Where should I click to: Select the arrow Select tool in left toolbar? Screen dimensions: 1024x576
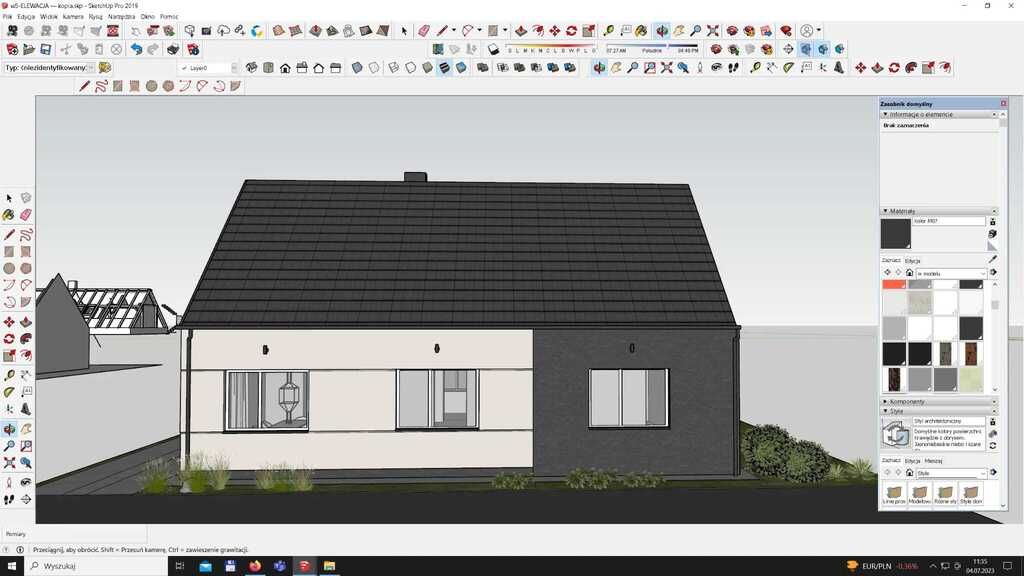click(x=9, y=198)
